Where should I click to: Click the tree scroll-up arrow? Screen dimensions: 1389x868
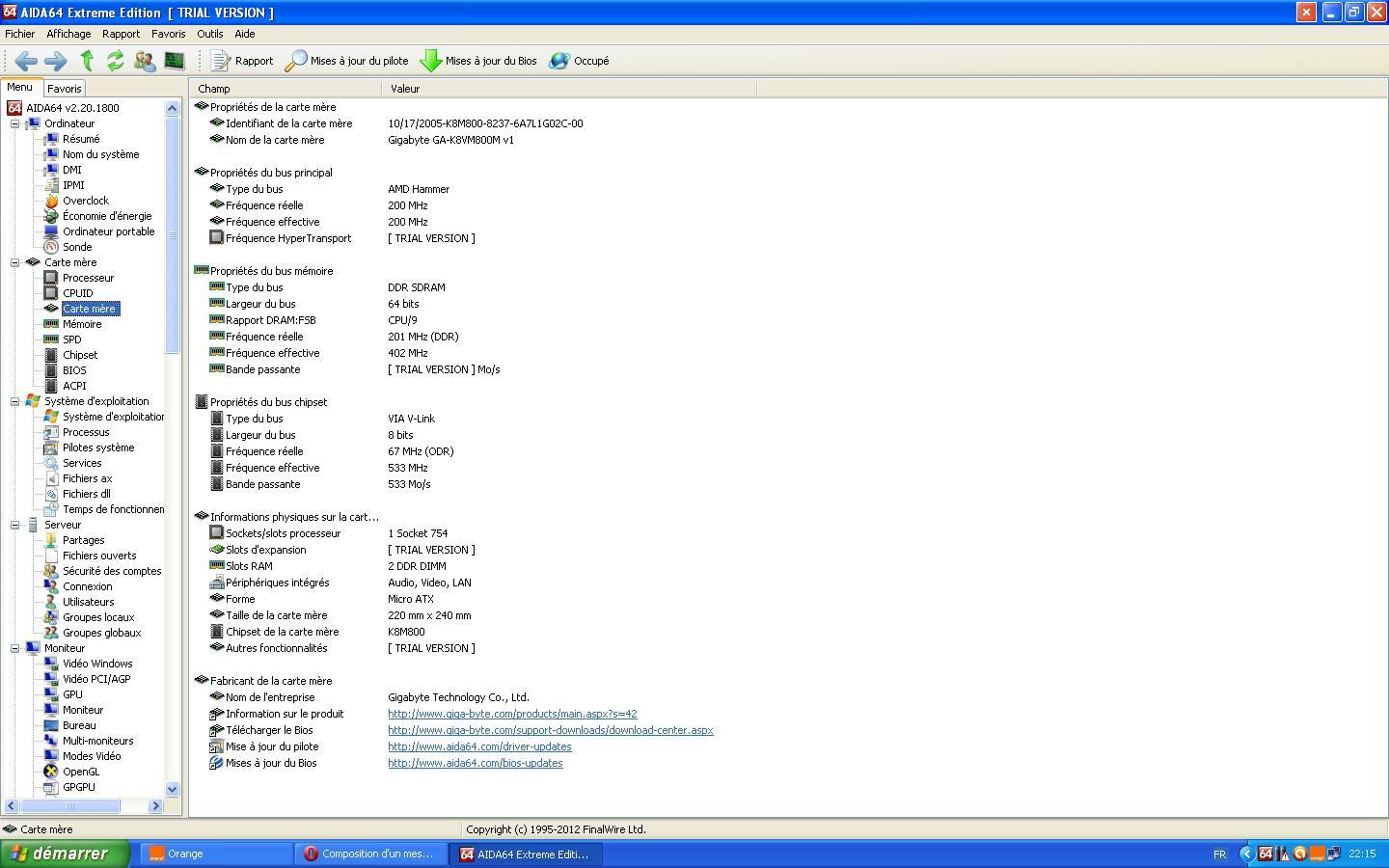(x=173, y=108)
